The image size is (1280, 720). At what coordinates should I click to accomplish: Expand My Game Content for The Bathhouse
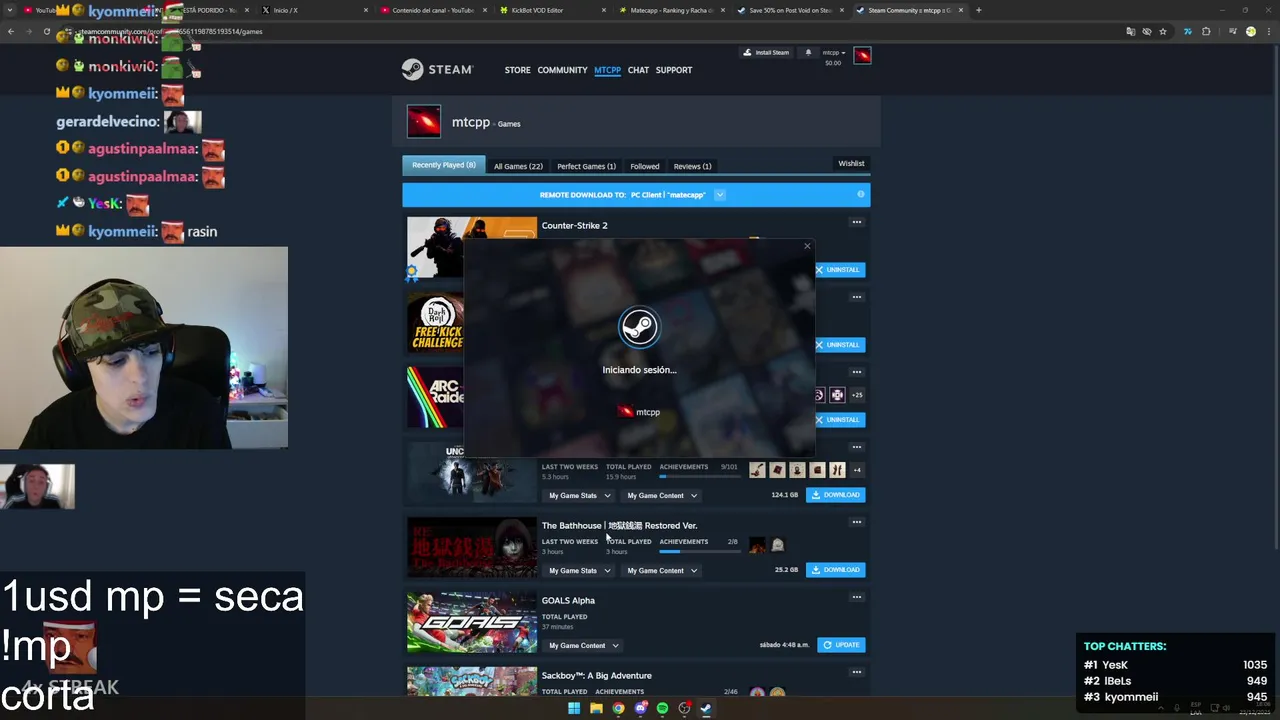(x=662, y=570)
